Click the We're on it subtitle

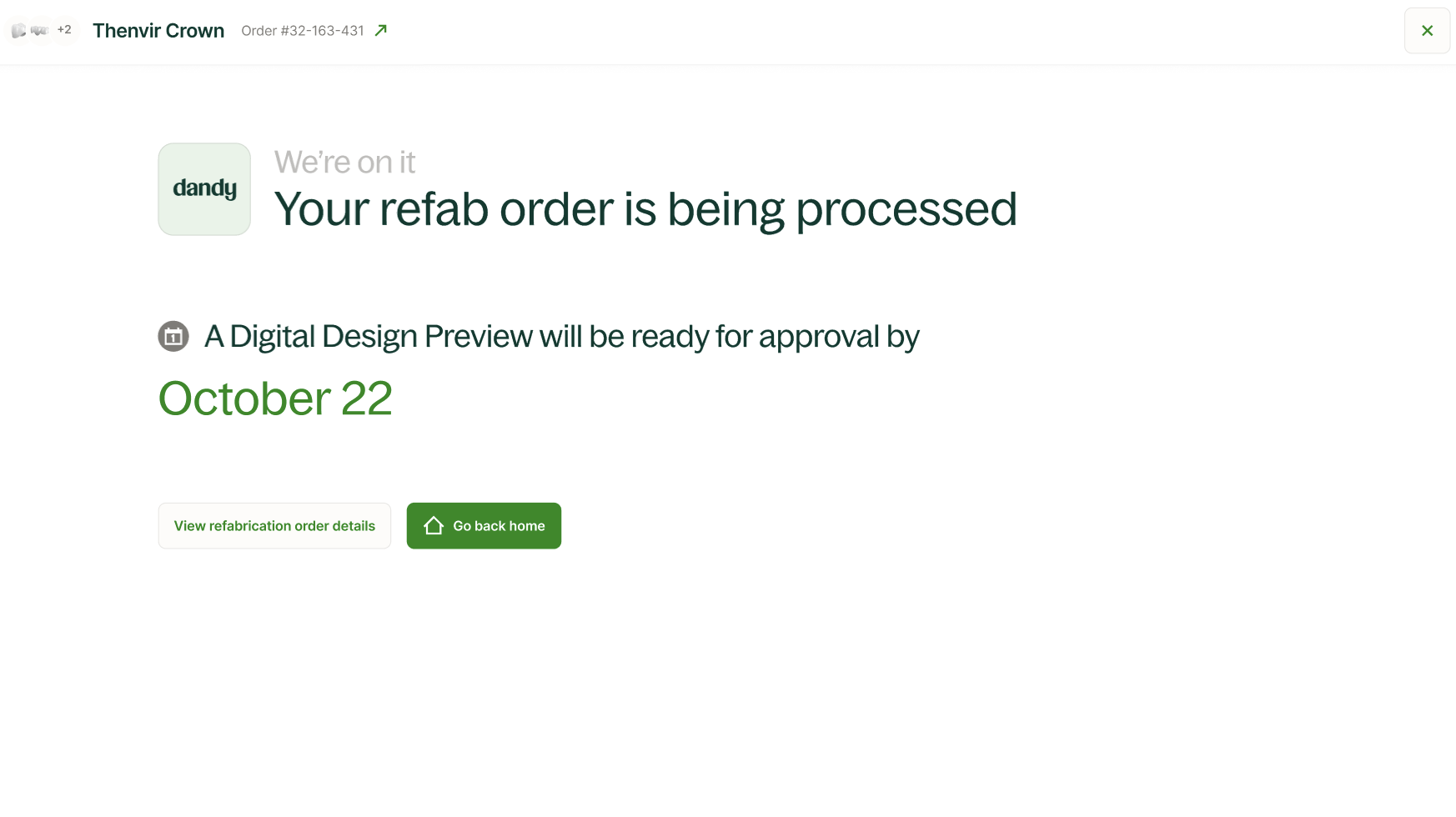pyautogui.click(x=344, y=162)
